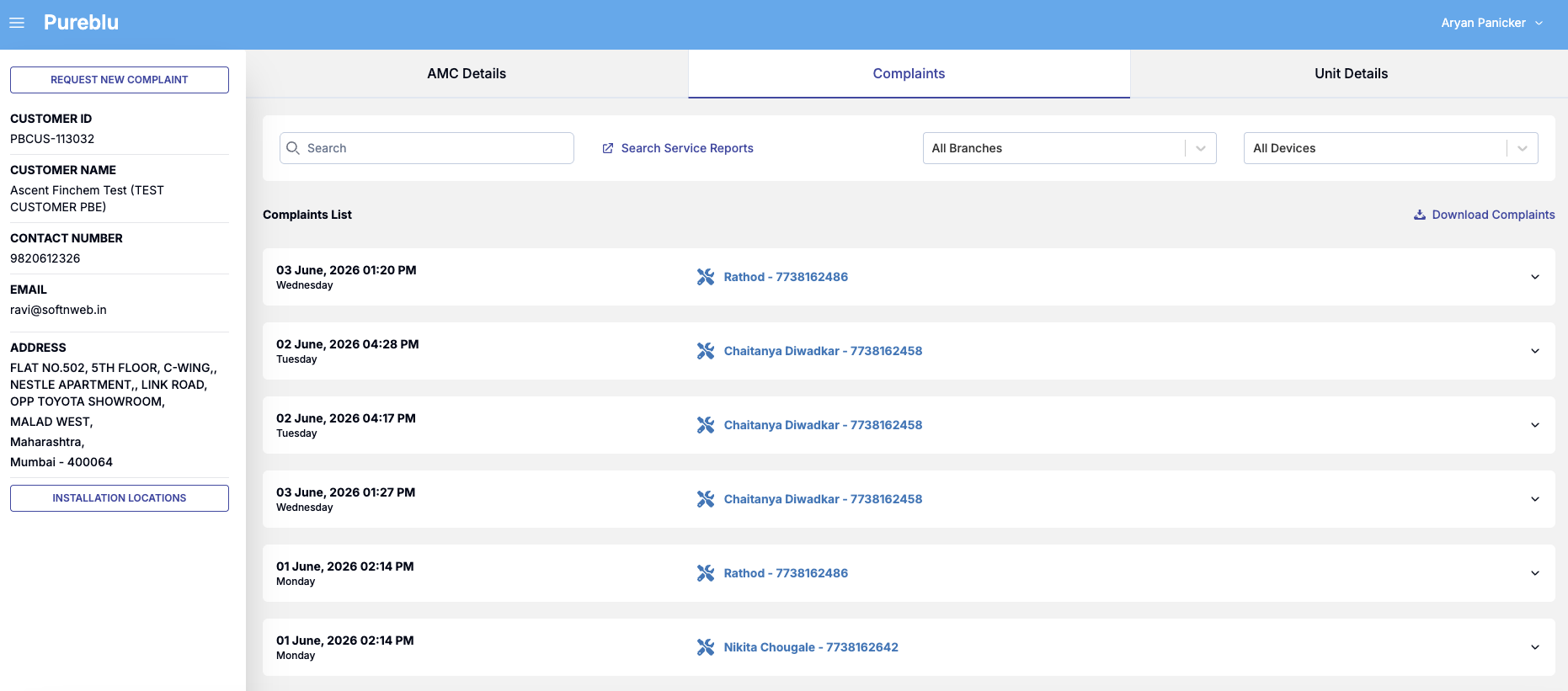Click Request New Complaint button
The width and height of the screenshot is (1568, 691).
(120, 80)
